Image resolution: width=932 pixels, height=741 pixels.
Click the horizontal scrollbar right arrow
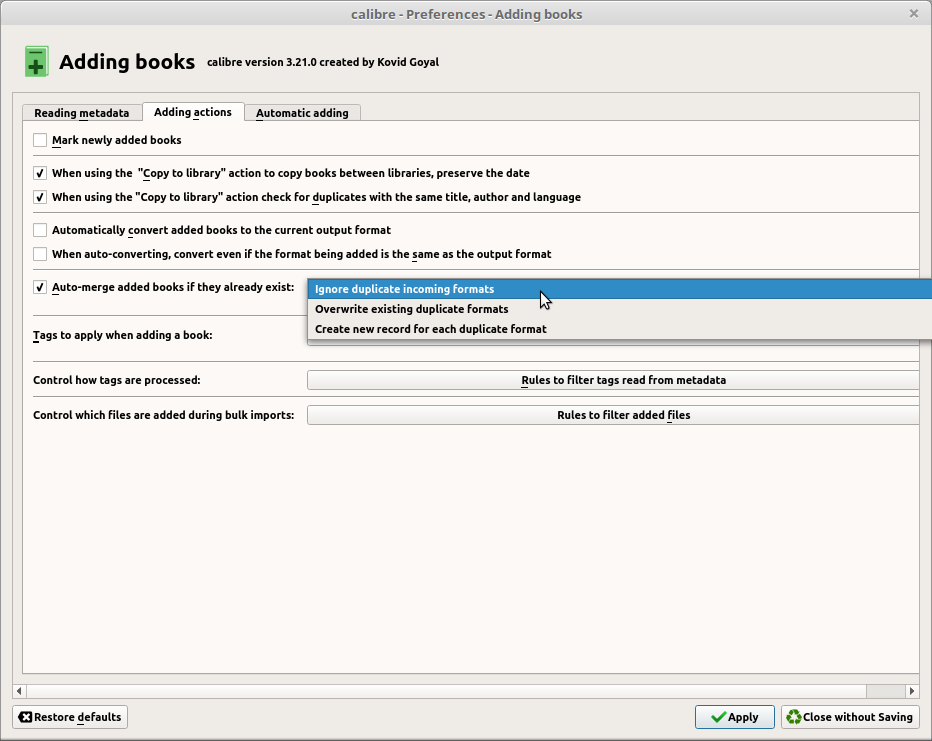[x=912, y=690]
